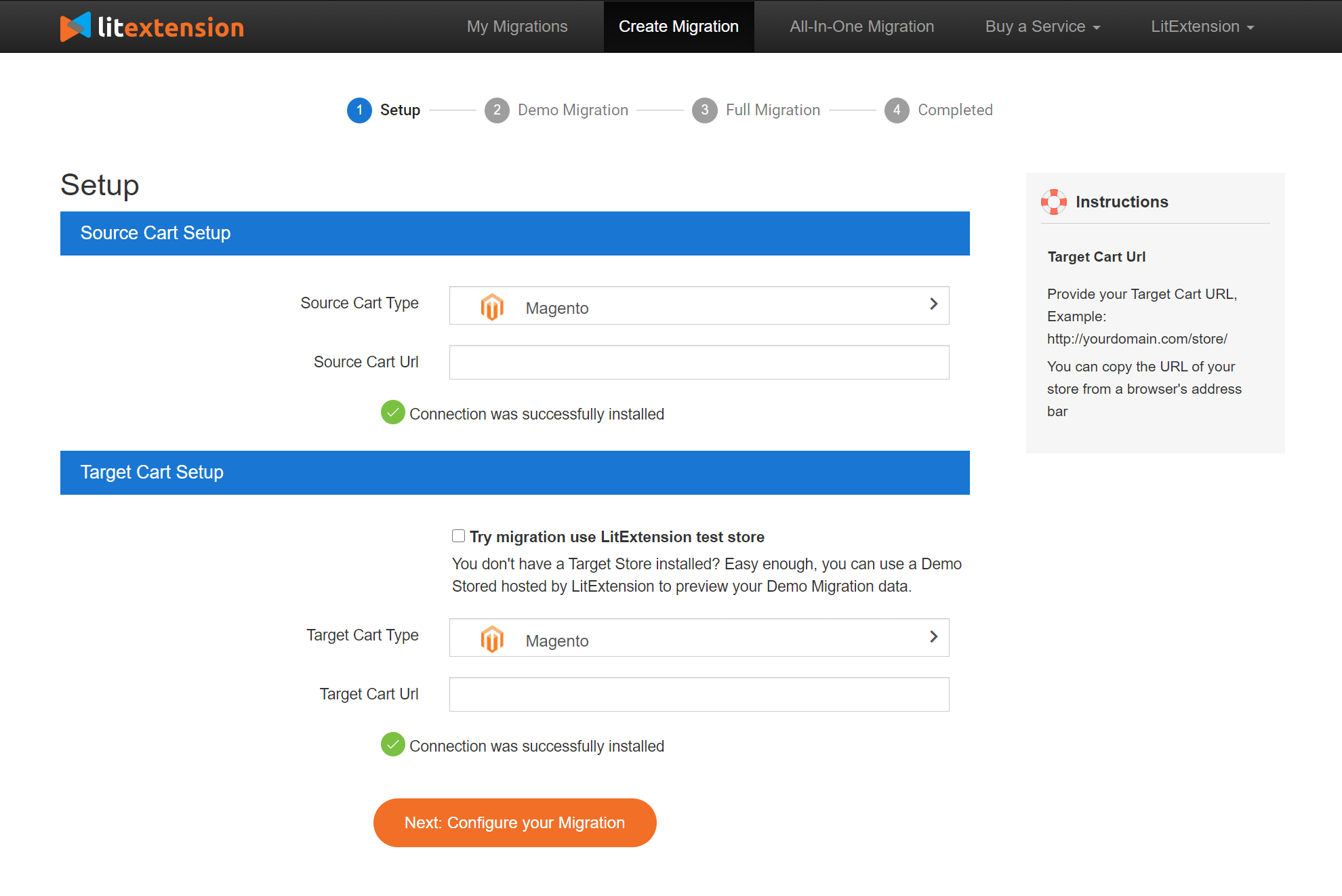Click Next: Configure your Migration button
Image resolution: width=1342 pixels, height=896 pixels.
tap(514, 822)
